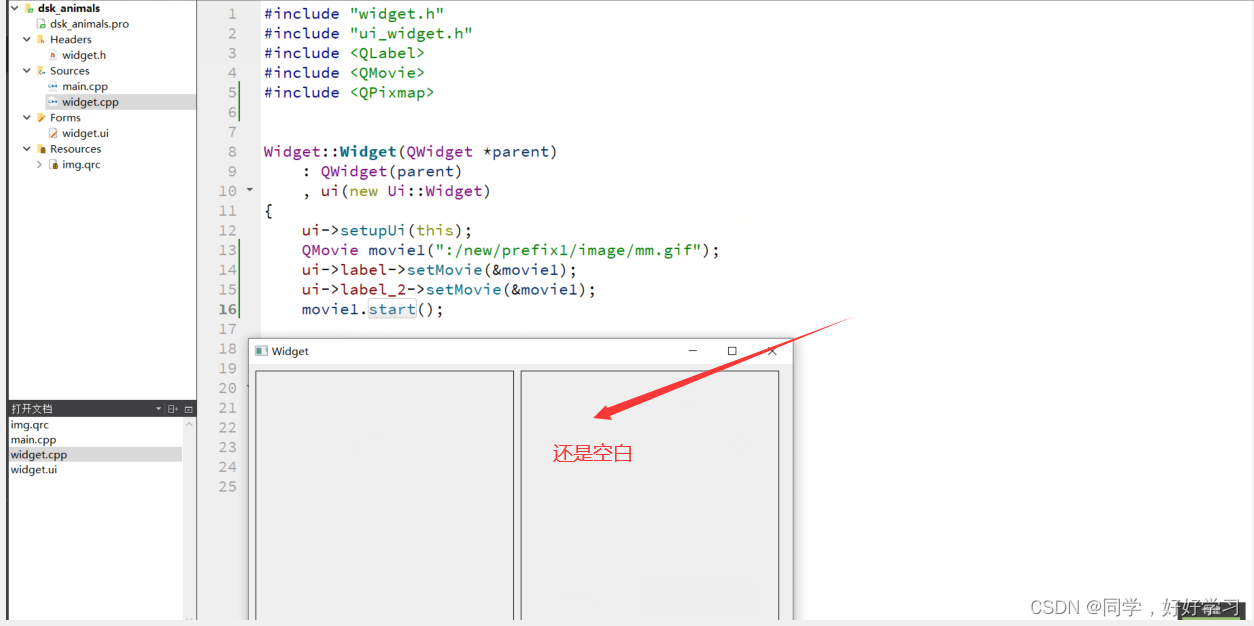Screen dimensions: 1254x626
Task: Select the Sources folder label
Action: click(x=70, y=71)
